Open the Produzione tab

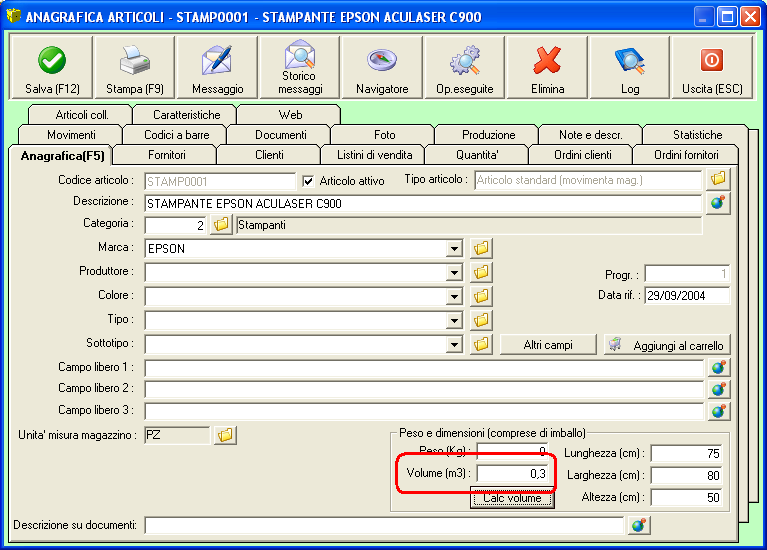click(x=489, y=135)
